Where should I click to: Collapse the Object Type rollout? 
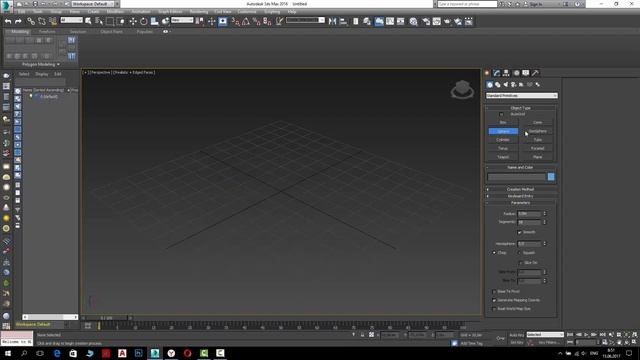pos(520,108)
